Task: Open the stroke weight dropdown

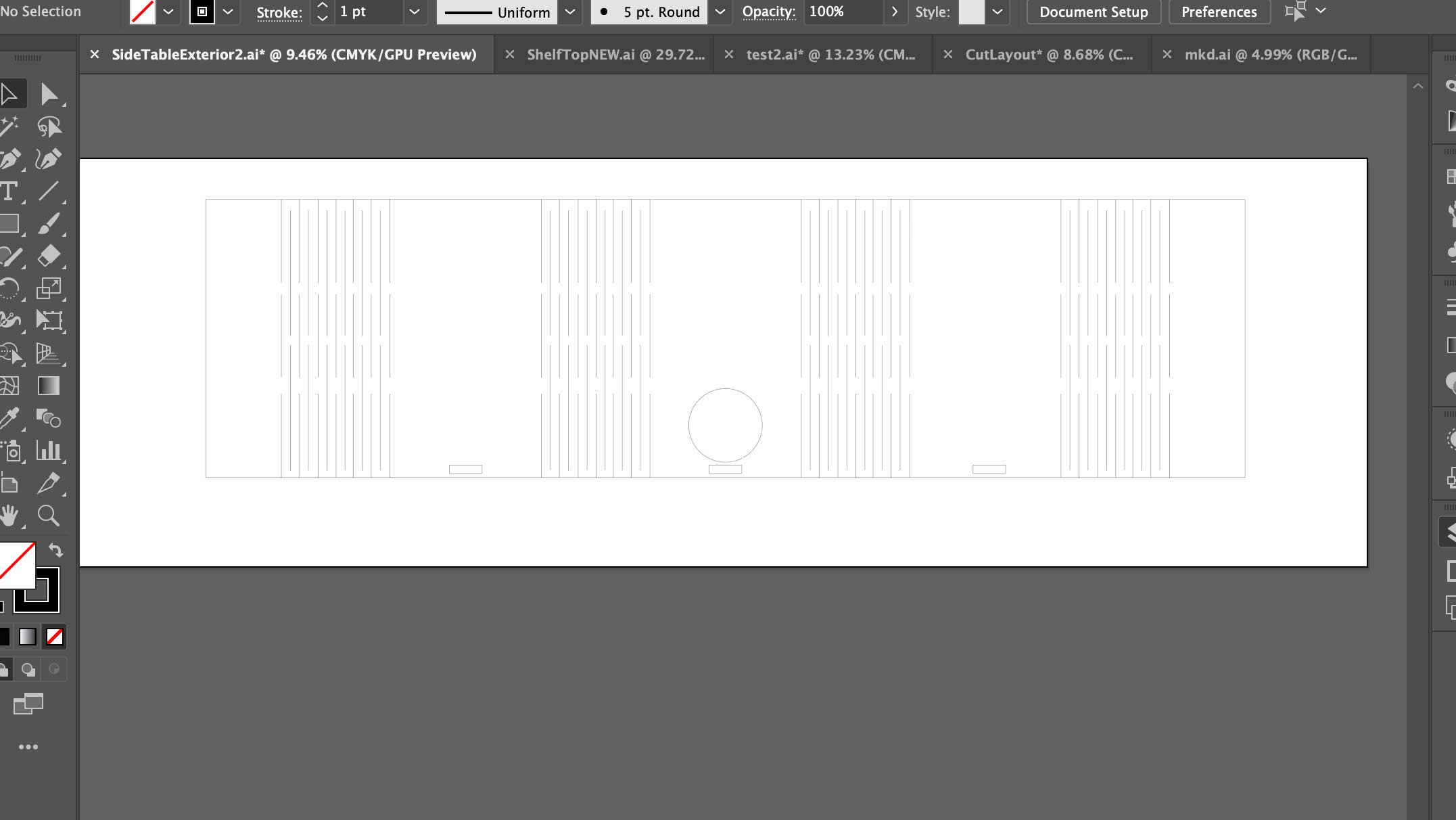Action: (415, 12)
